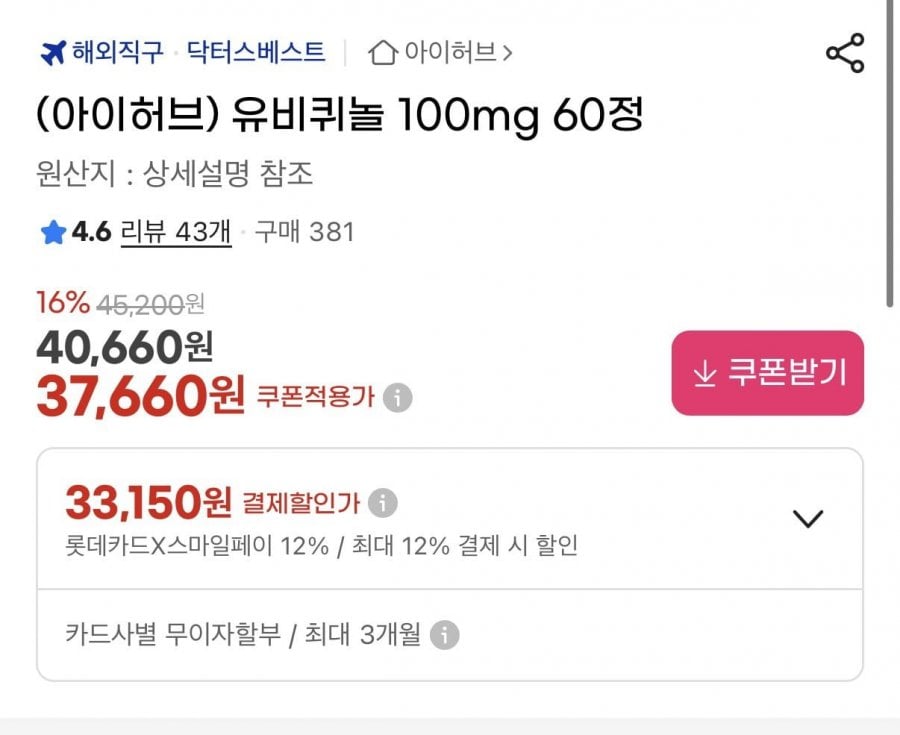This screenshot has height=735, width=900.
Task: Tap the airplane overseas-direct icon
Action: pyautogui.click(x=52, y=52)
